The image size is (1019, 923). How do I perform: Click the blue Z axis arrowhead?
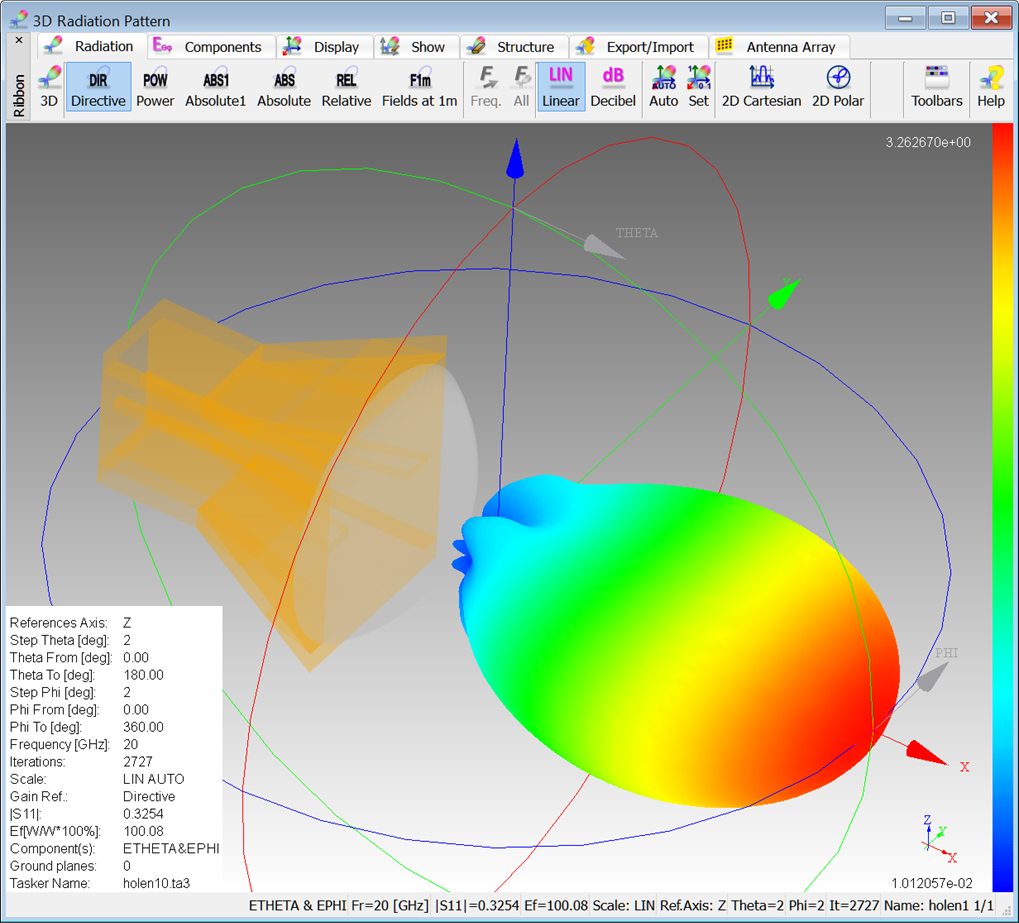pyautogui.click(x=515, y=159)
